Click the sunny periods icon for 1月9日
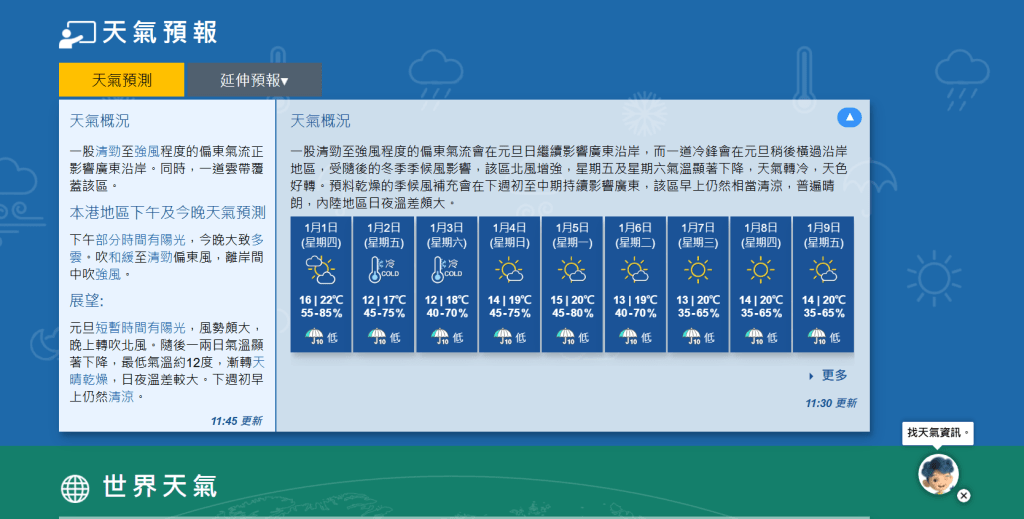 point(823,269)
